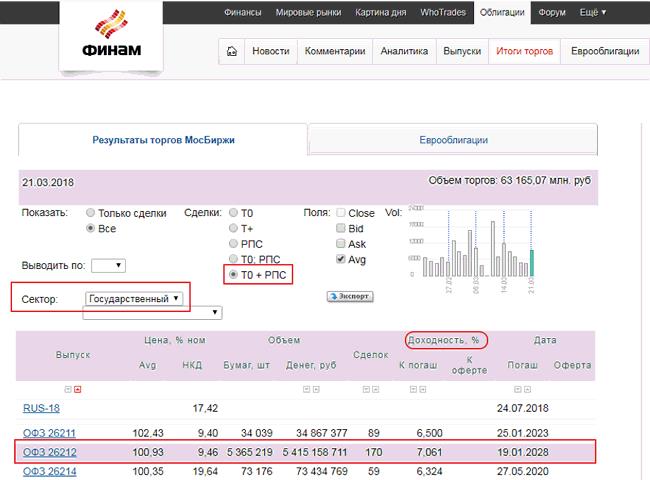Choose the РПС deals radio button
The height and width of the screenshot is (480, 650).
(233, 243)
